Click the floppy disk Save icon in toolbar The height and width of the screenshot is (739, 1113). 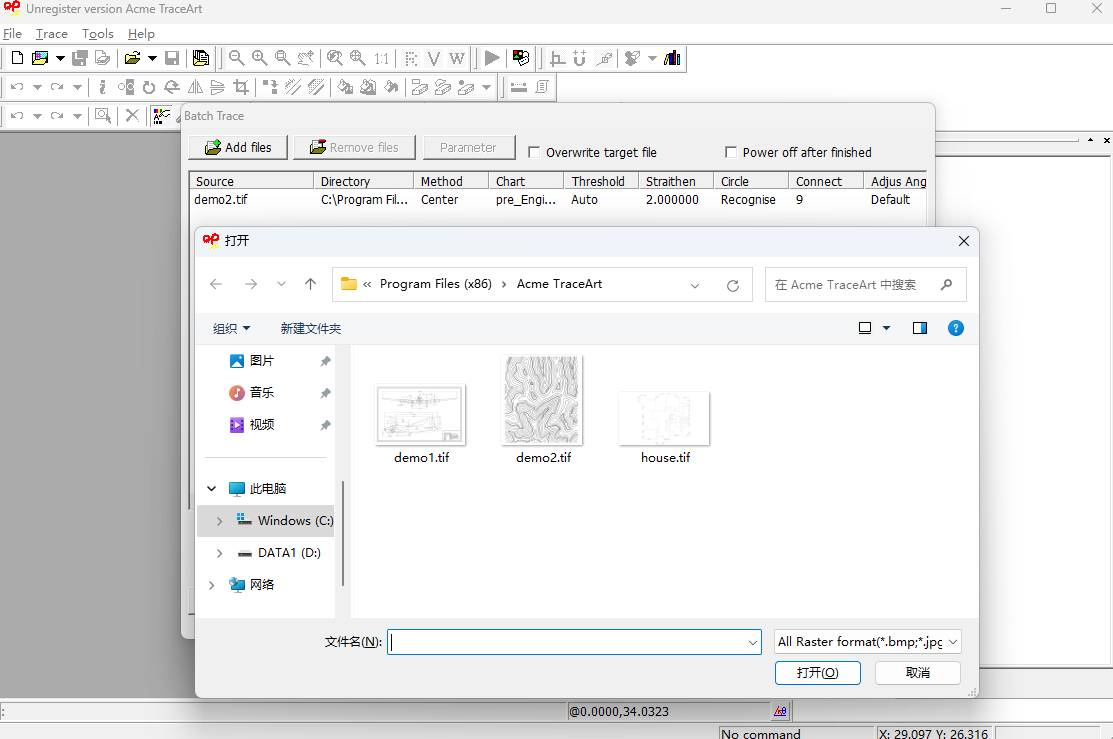(x=172, y=58)
